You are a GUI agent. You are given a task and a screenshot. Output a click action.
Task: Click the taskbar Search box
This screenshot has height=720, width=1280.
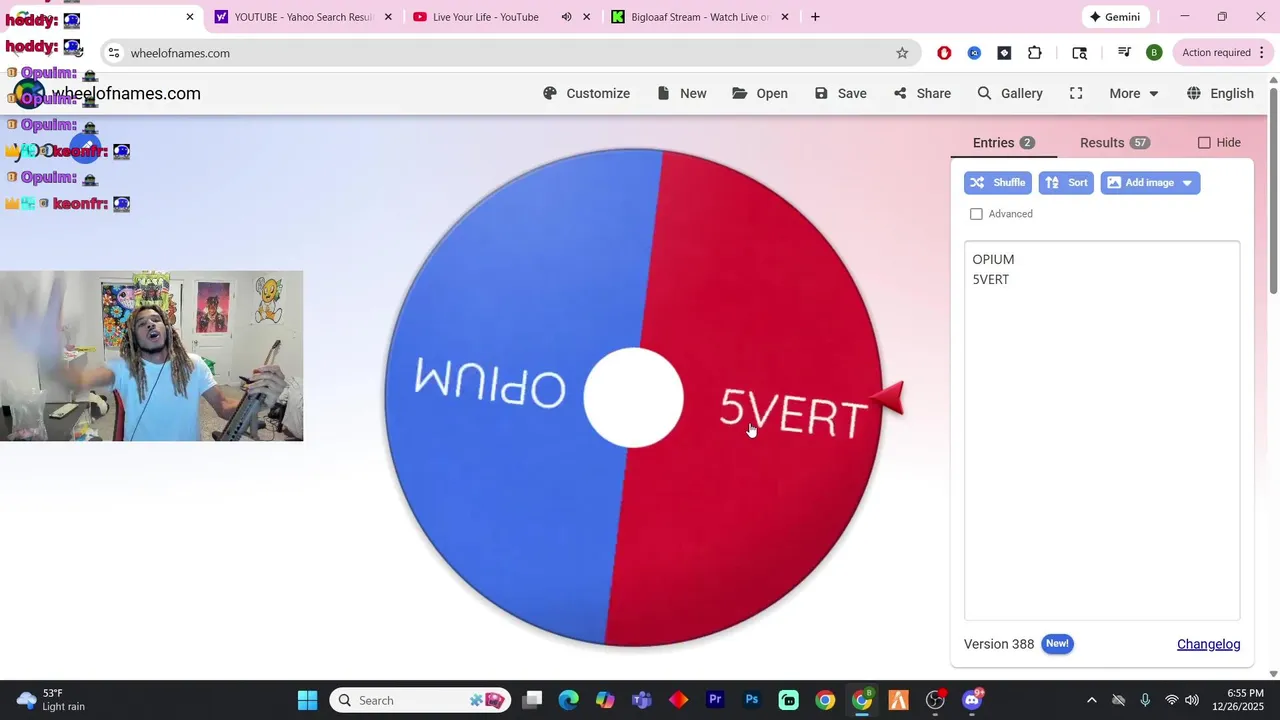click(420, 700)
